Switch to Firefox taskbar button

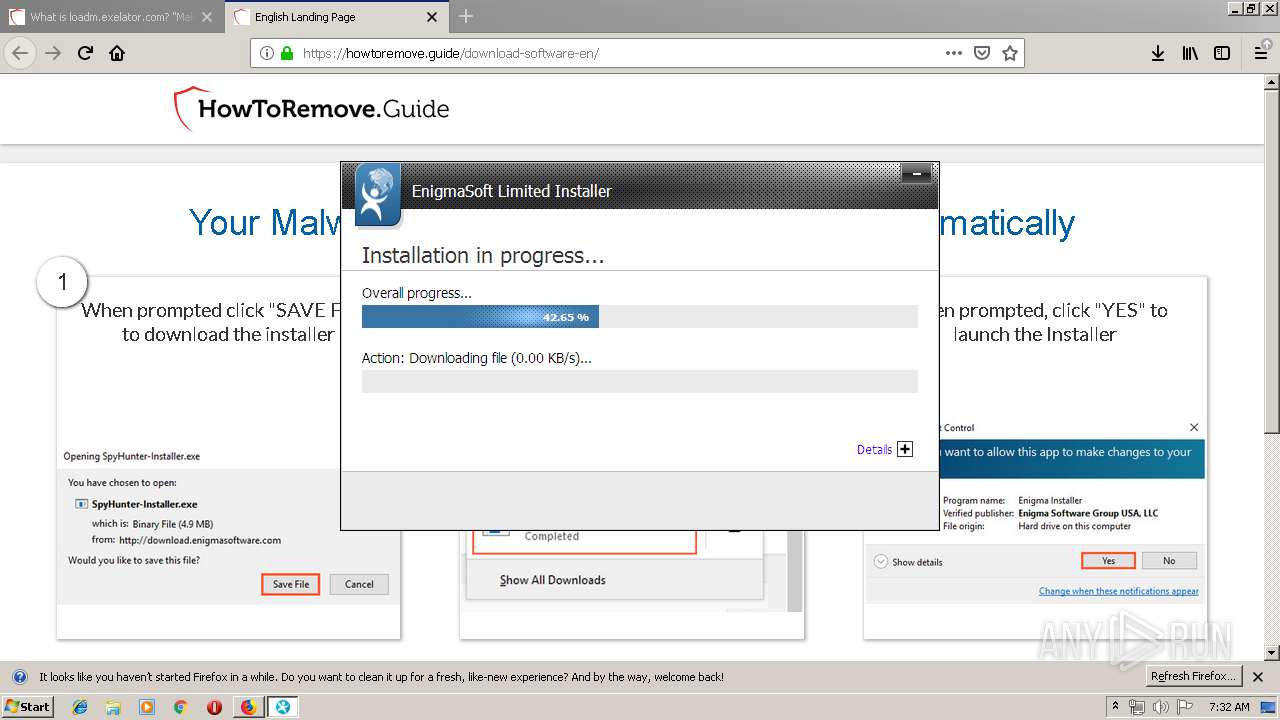pyautogui.click(x=248, y=707)
